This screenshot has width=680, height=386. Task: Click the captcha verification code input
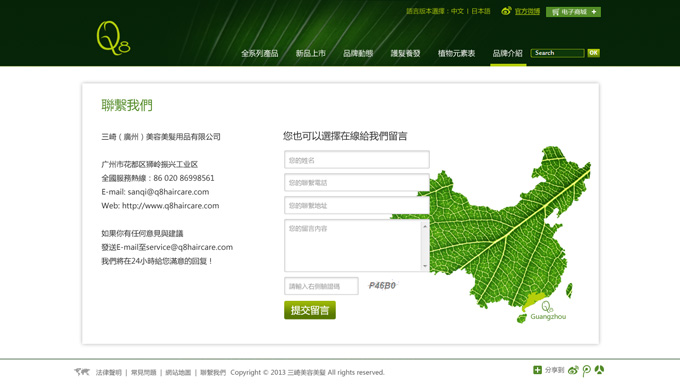[321, 286]
